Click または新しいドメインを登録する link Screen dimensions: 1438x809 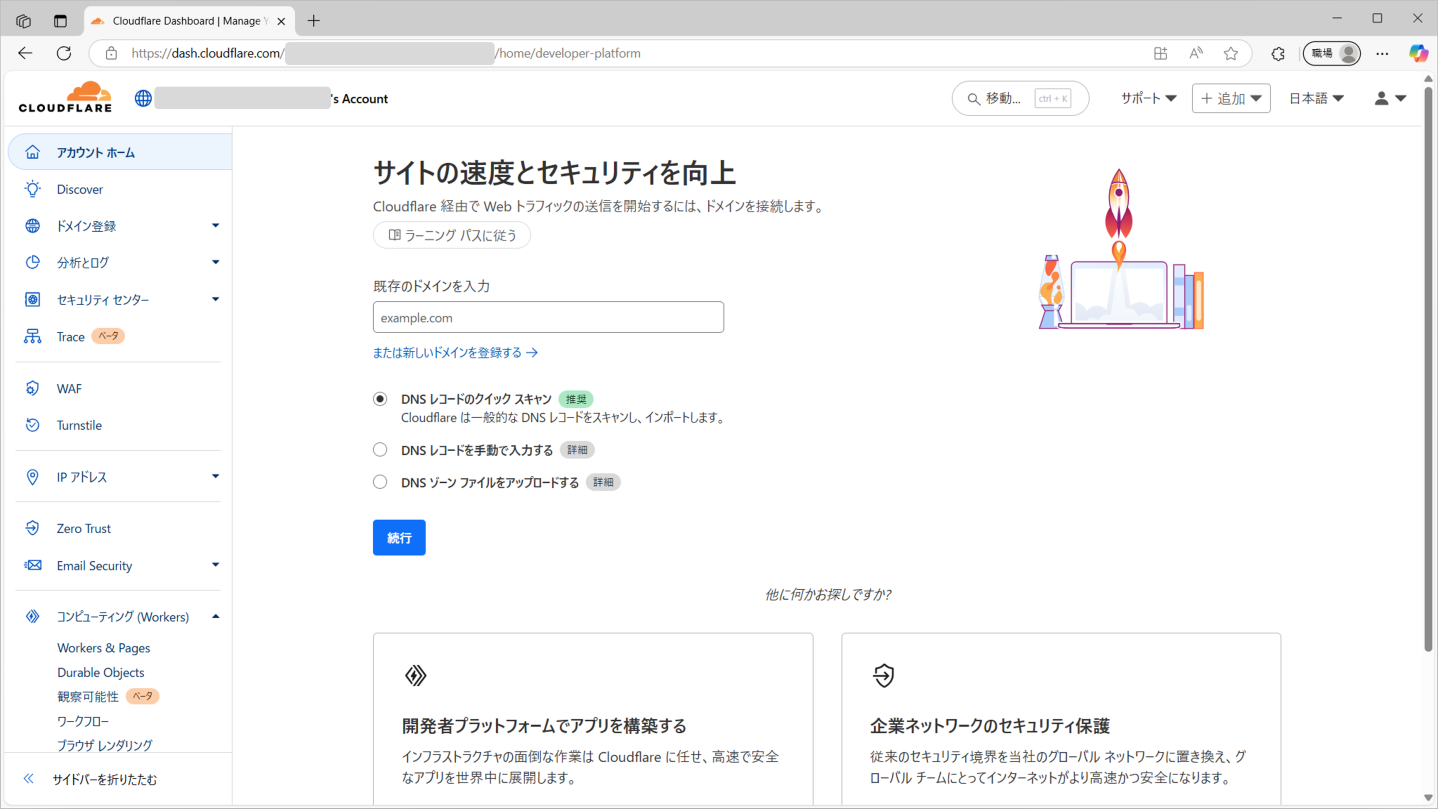click(456, 353)
